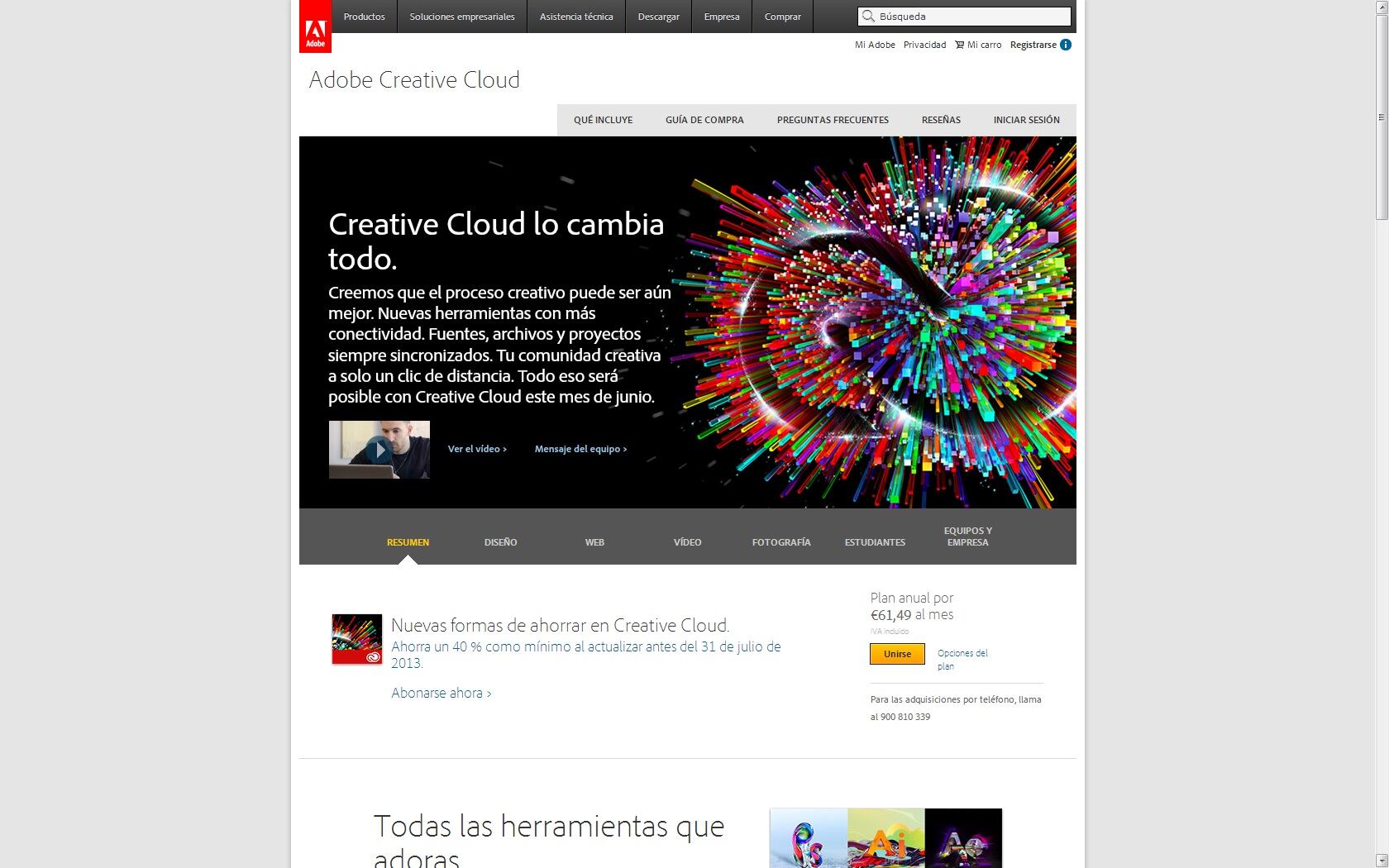Go to GUÍA DE COMPRA section
1389x868 pixels.
704,120
